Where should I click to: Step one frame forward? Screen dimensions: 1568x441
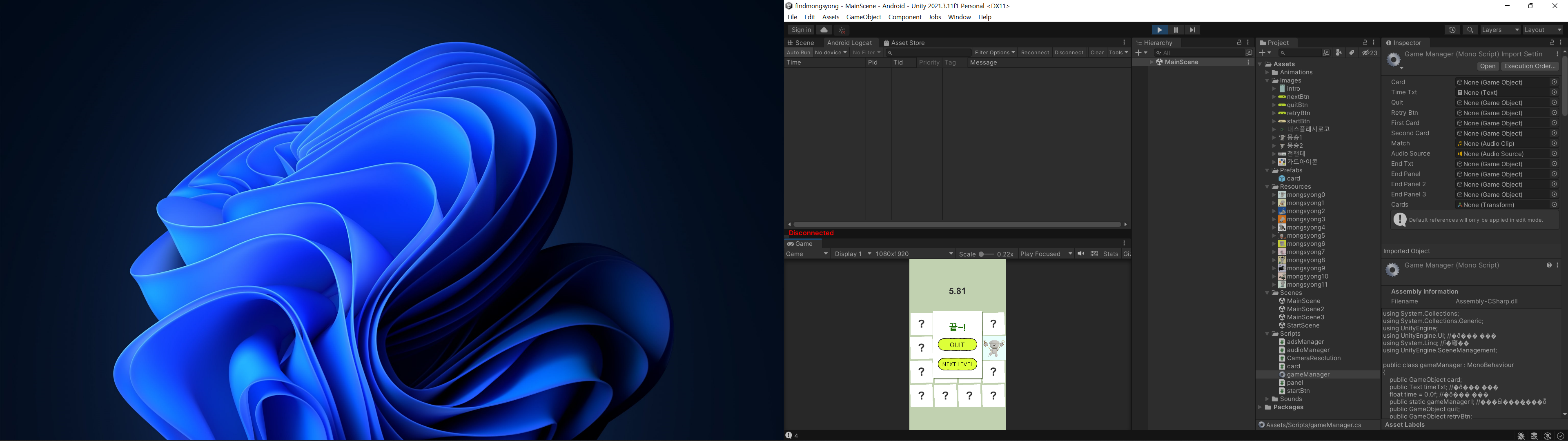tap(1192, 30)
